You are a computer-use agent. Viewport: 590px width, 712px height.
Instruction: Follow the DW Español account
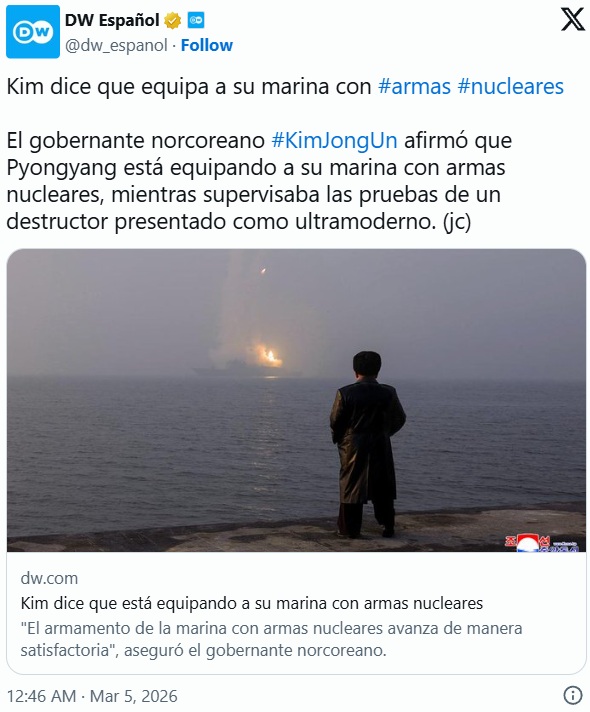point(207,45)
